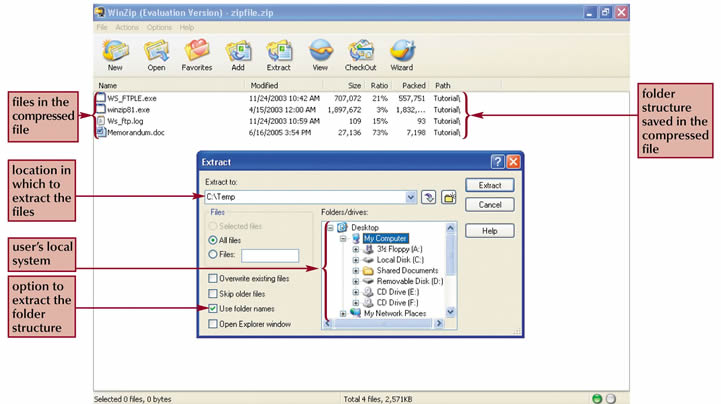Collapse the Desktop tree node

[x=330, y=228]
